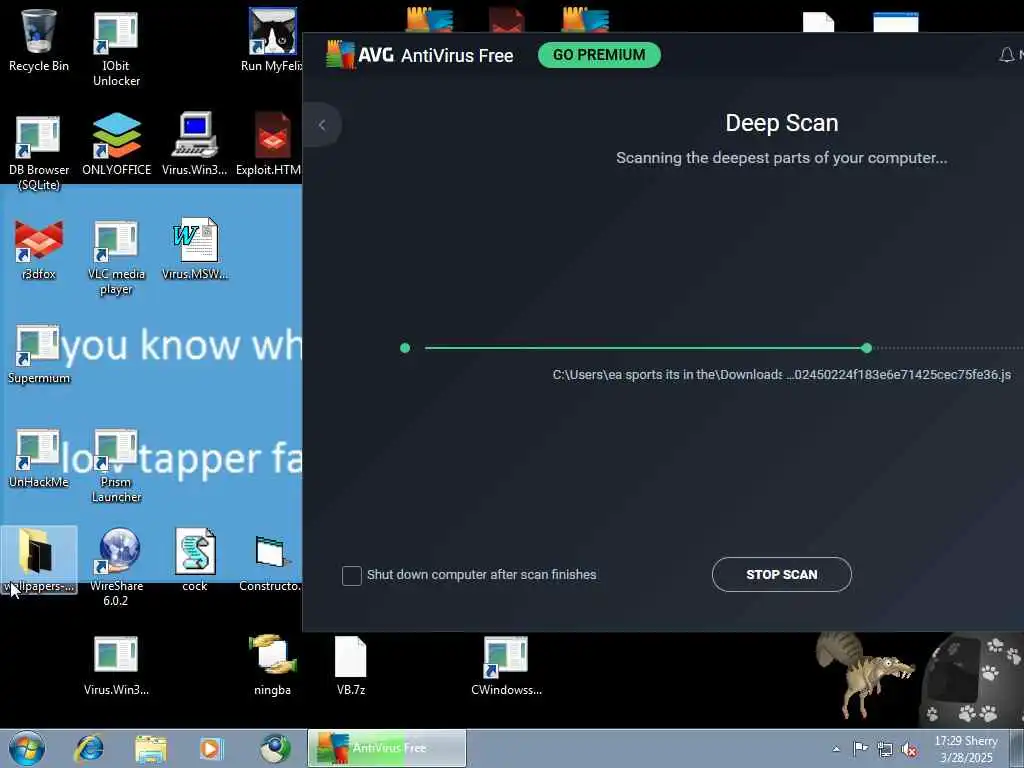Click muted volume tray icon

909,749
